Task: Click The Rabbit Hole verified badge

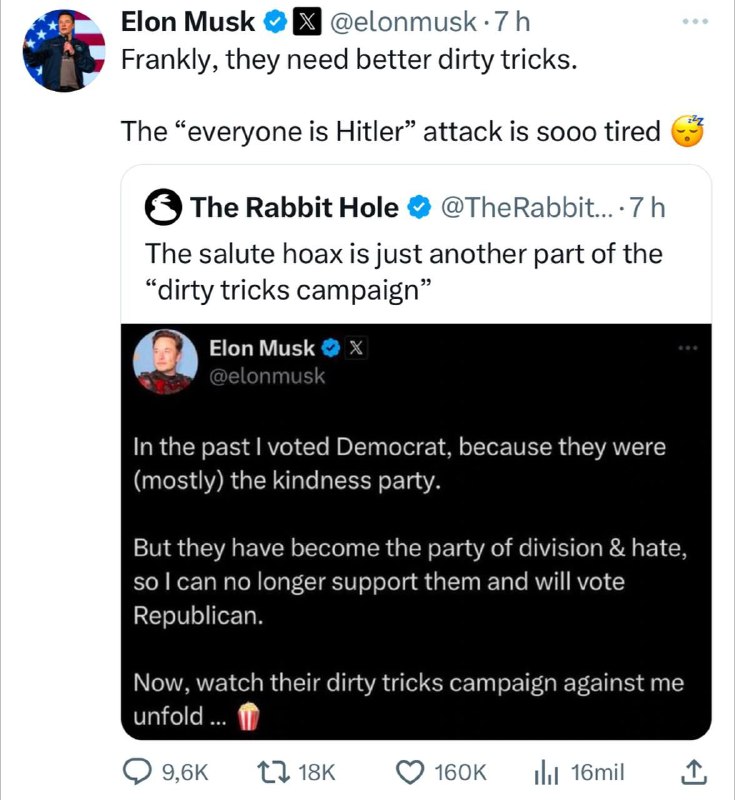Action: coord(420,208)
